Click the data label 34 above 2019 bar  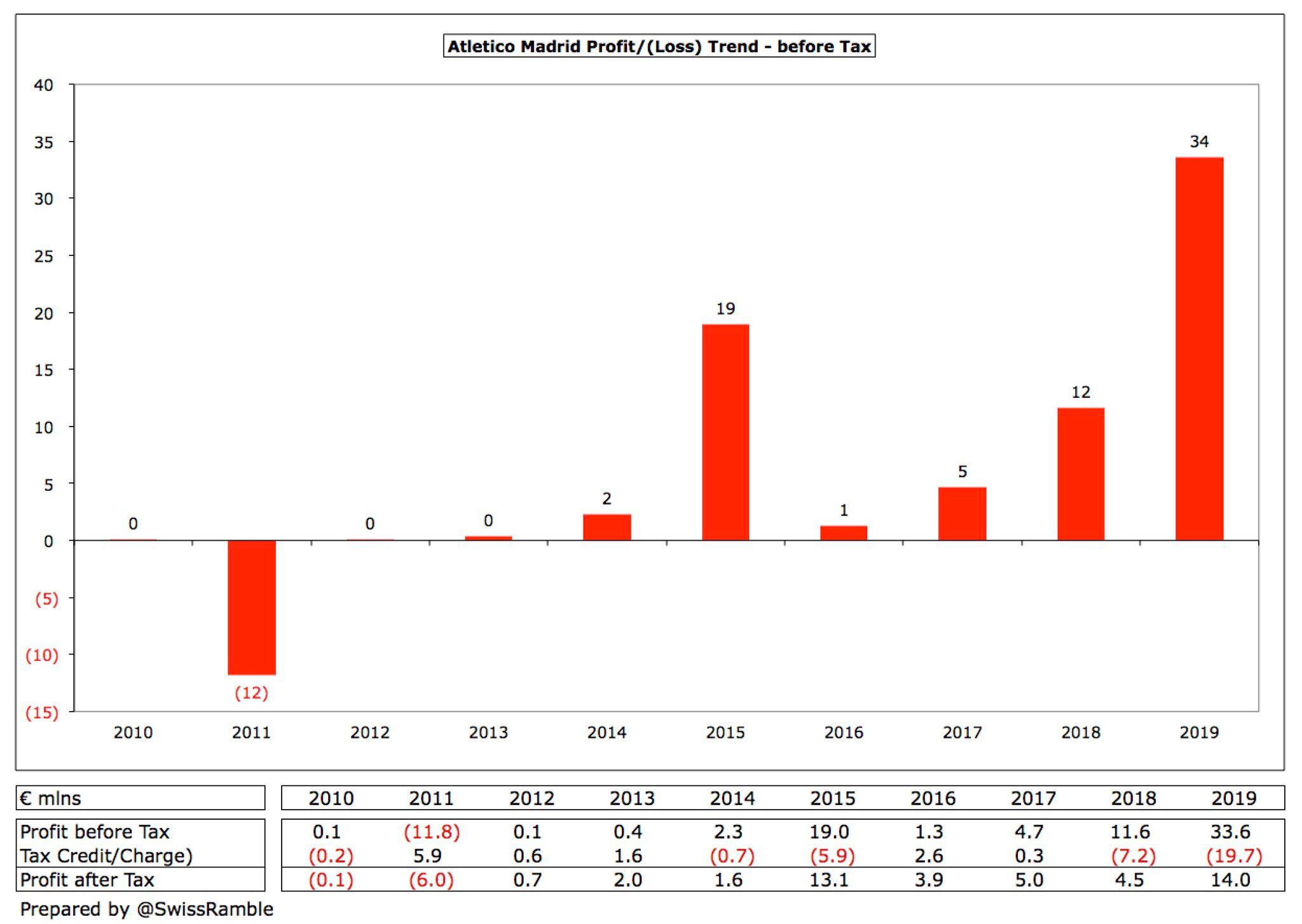[1199, 142]
